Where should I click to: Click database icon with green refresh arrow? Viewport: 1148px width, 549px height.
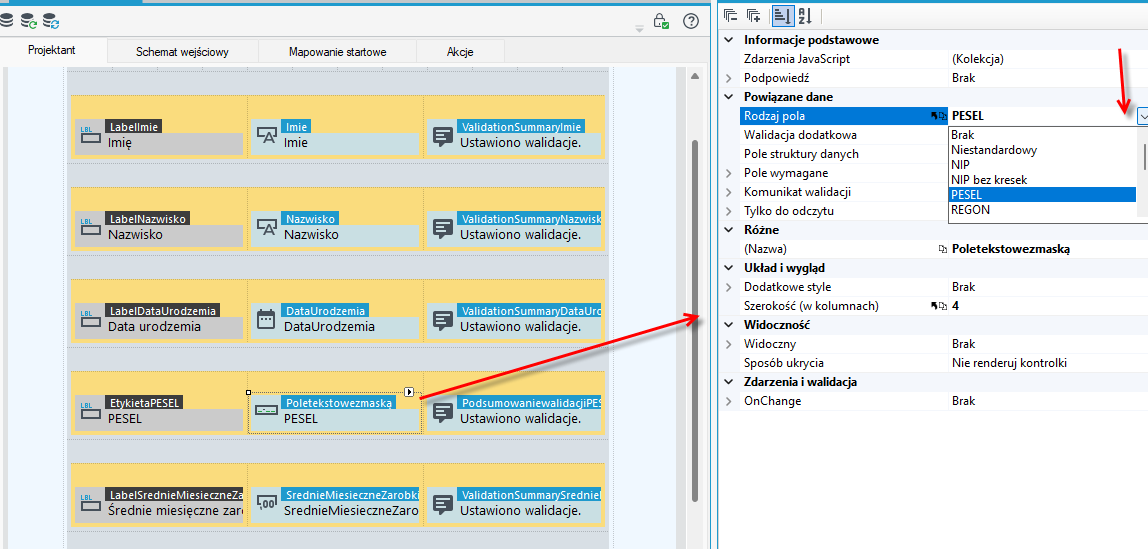[29, 20]
